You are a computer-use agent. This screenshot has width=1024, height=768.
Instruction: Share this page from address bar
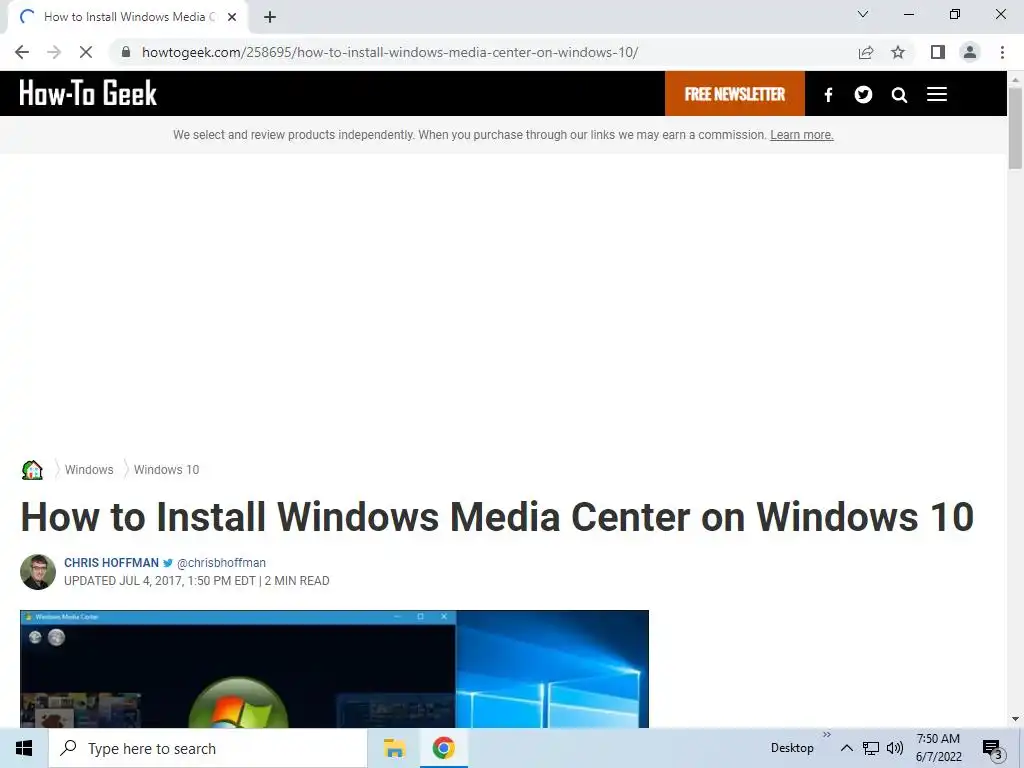(866, 52)
